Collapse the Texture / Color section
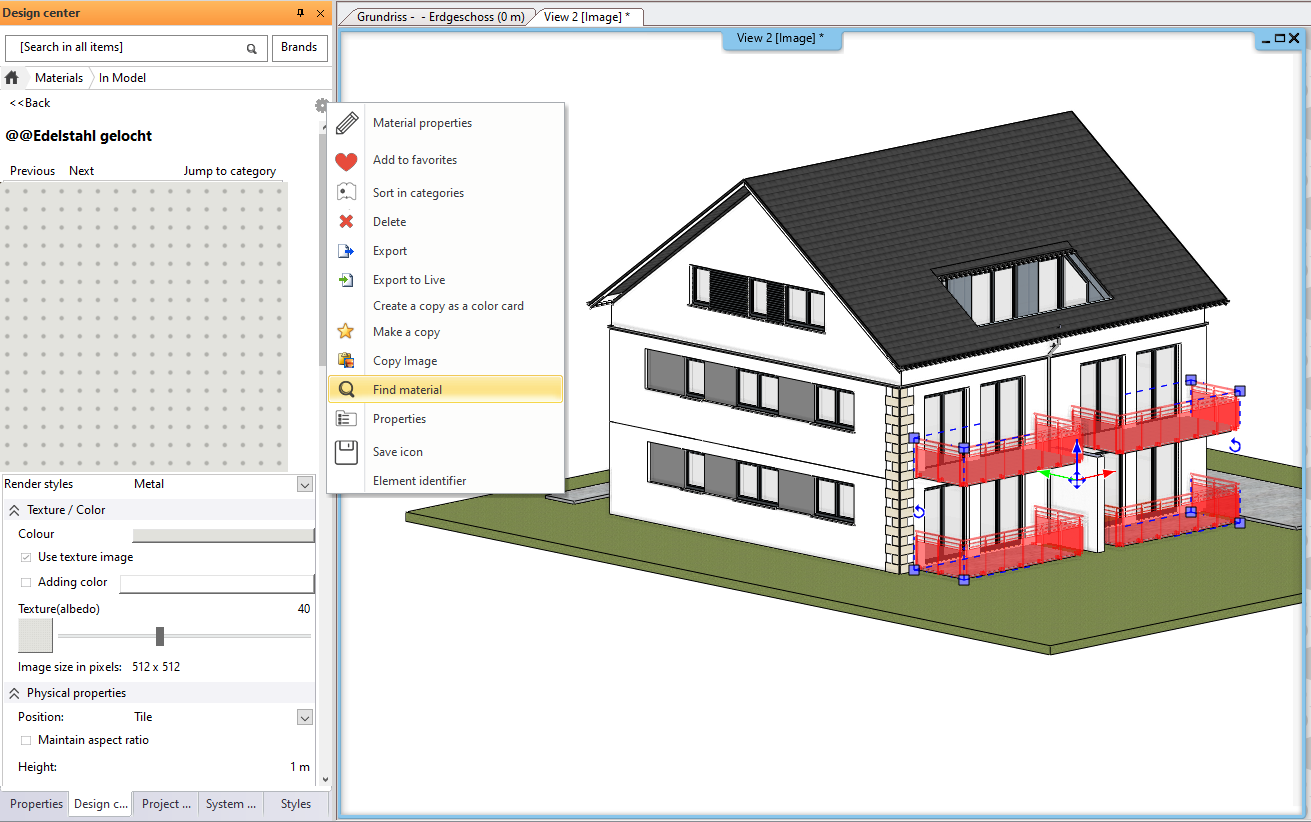The width and height of the screenshot is (1311, 822). click(14, 510)
